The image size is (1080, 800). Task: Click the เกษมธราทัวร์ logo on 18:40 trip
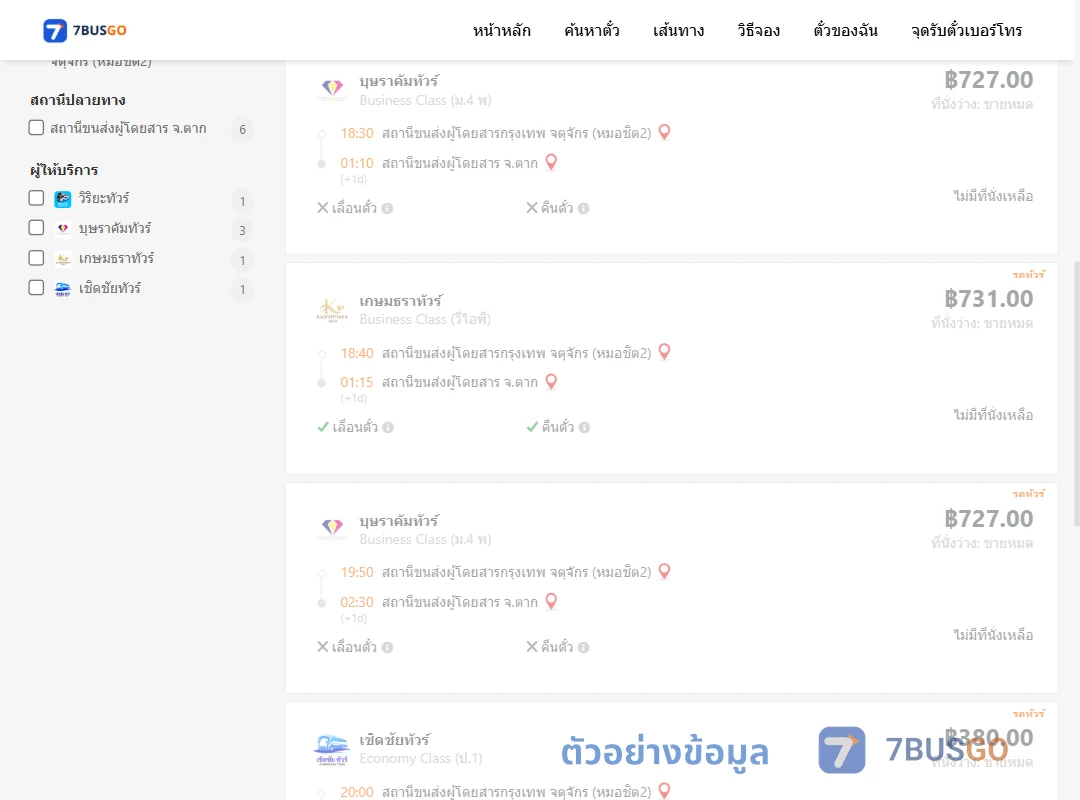click(332, 310)
